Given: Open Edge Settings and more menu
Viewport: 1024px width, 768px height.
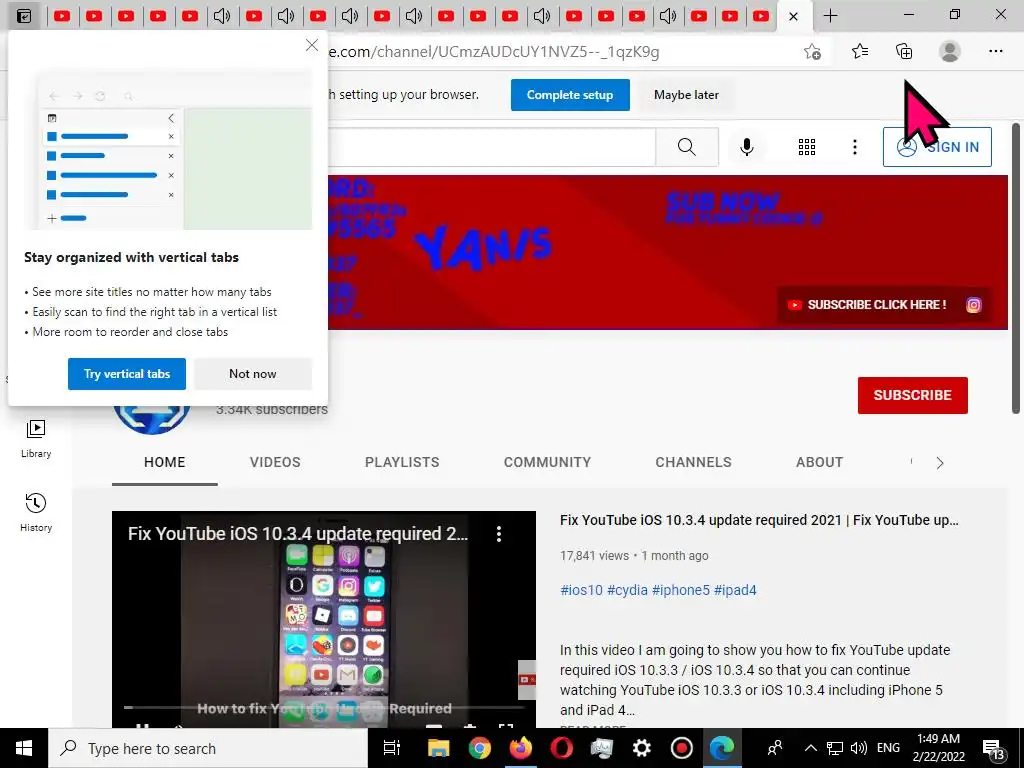Looking at the screenshot, I should click(995, 51).
